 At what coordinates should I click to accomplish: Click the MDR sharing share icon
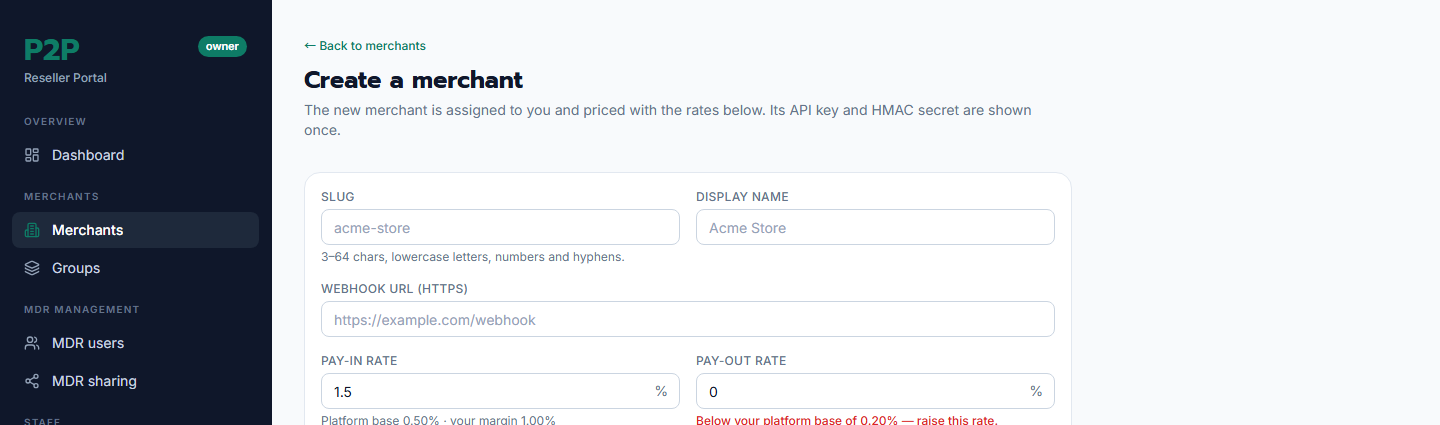[32, 381]
